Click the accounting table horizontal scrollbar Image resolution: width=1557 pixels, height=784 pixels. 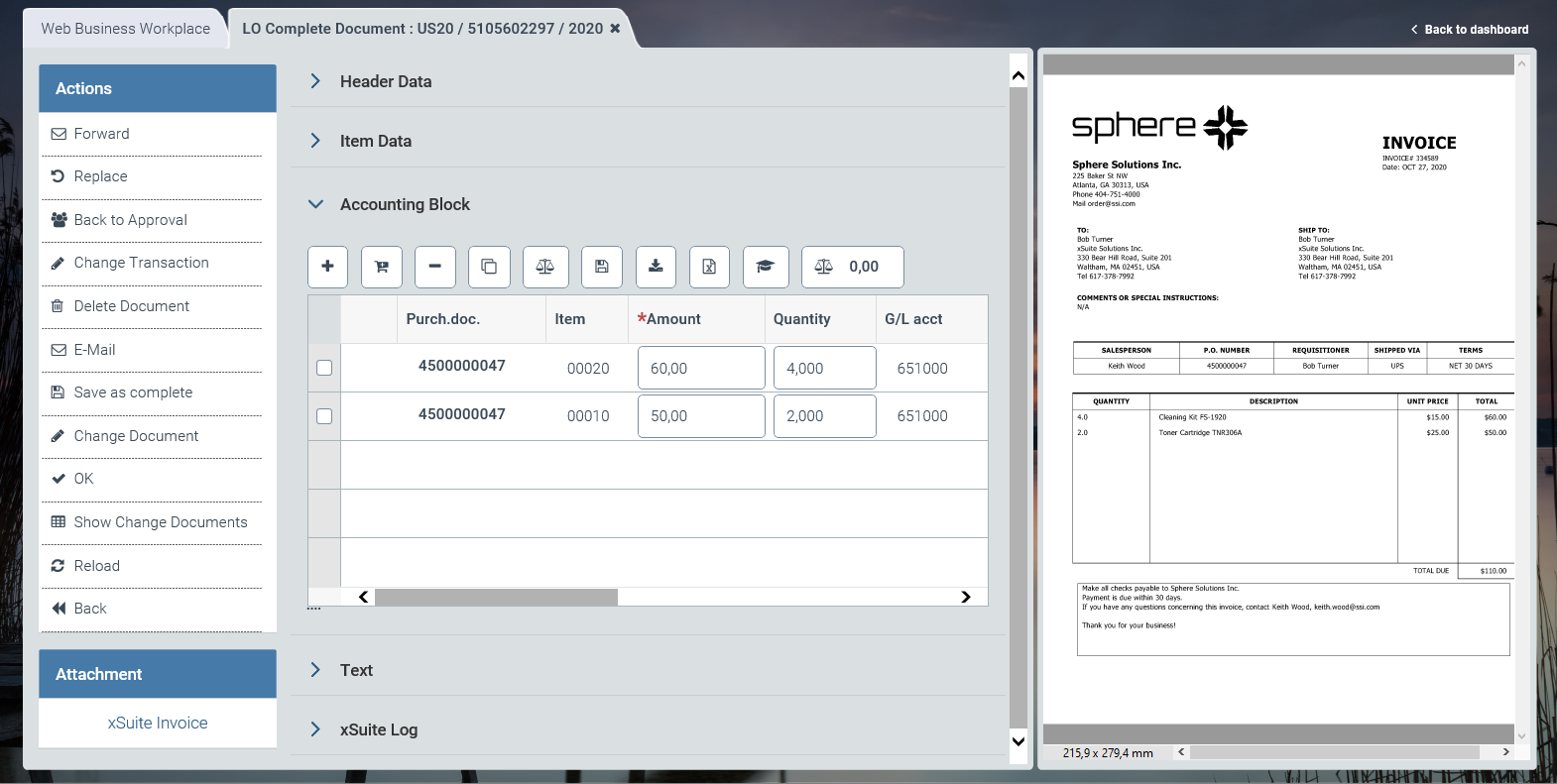point(496,597)
